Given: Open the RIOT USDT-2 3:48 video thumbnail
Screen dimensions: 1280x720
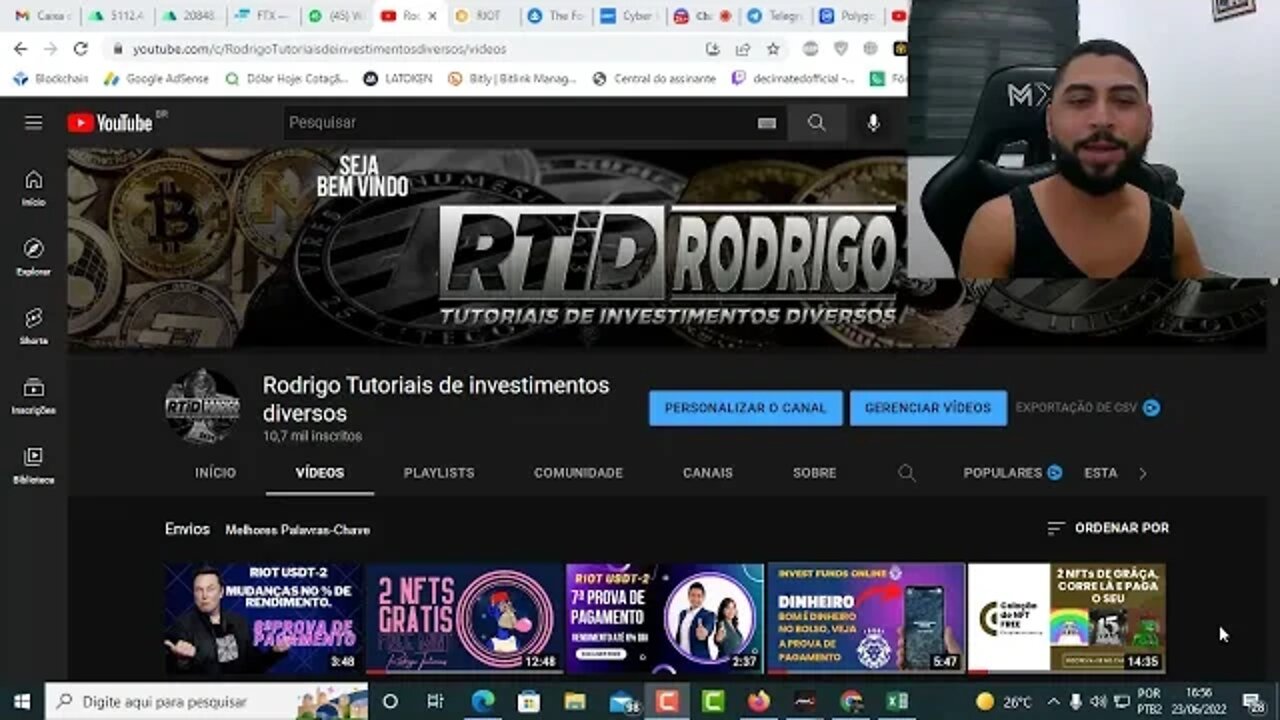Looking at the screenshot, I should pos(264,618).
